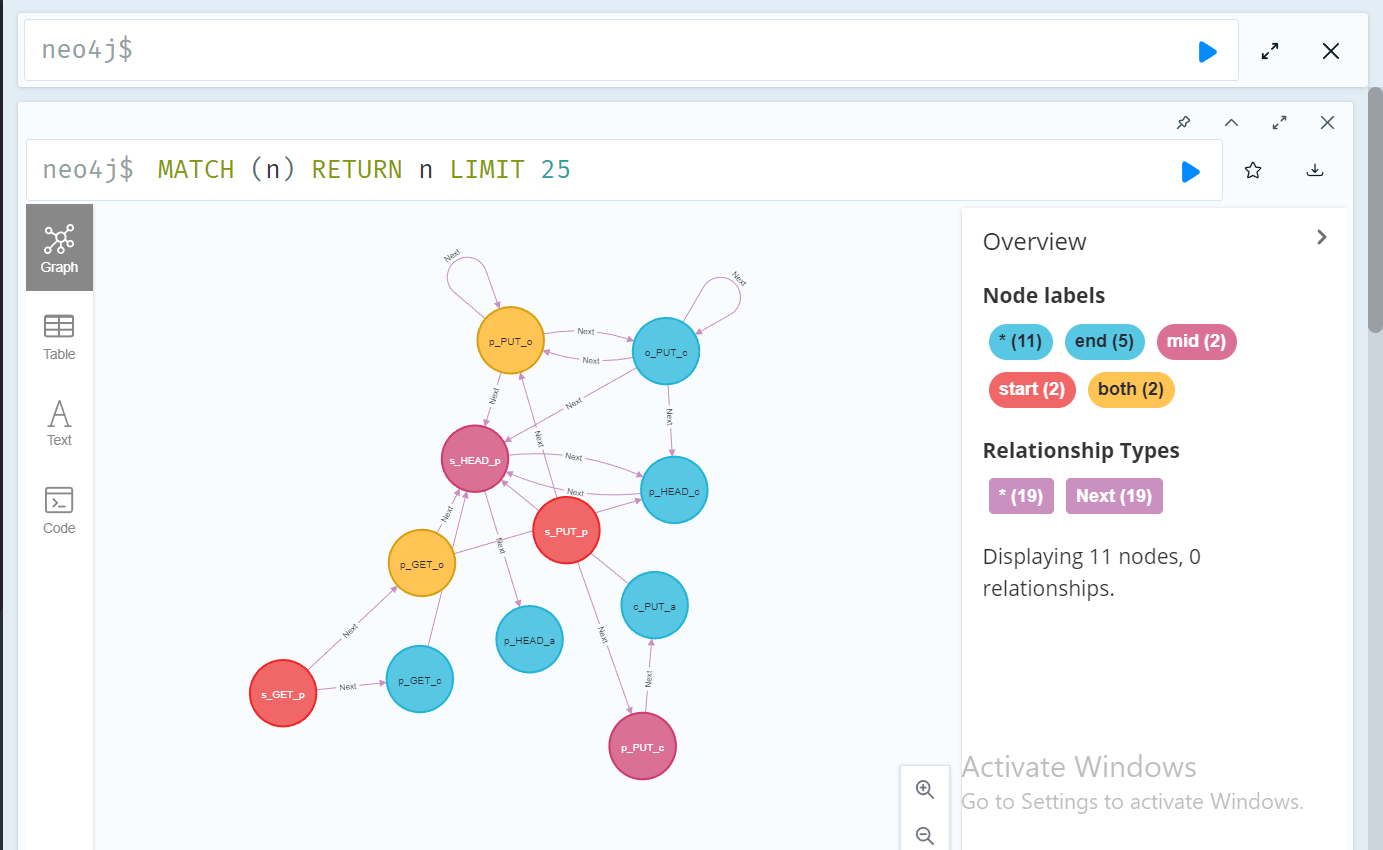Download the query result
Viewport: 1383px width, 850px height.
1315,171
